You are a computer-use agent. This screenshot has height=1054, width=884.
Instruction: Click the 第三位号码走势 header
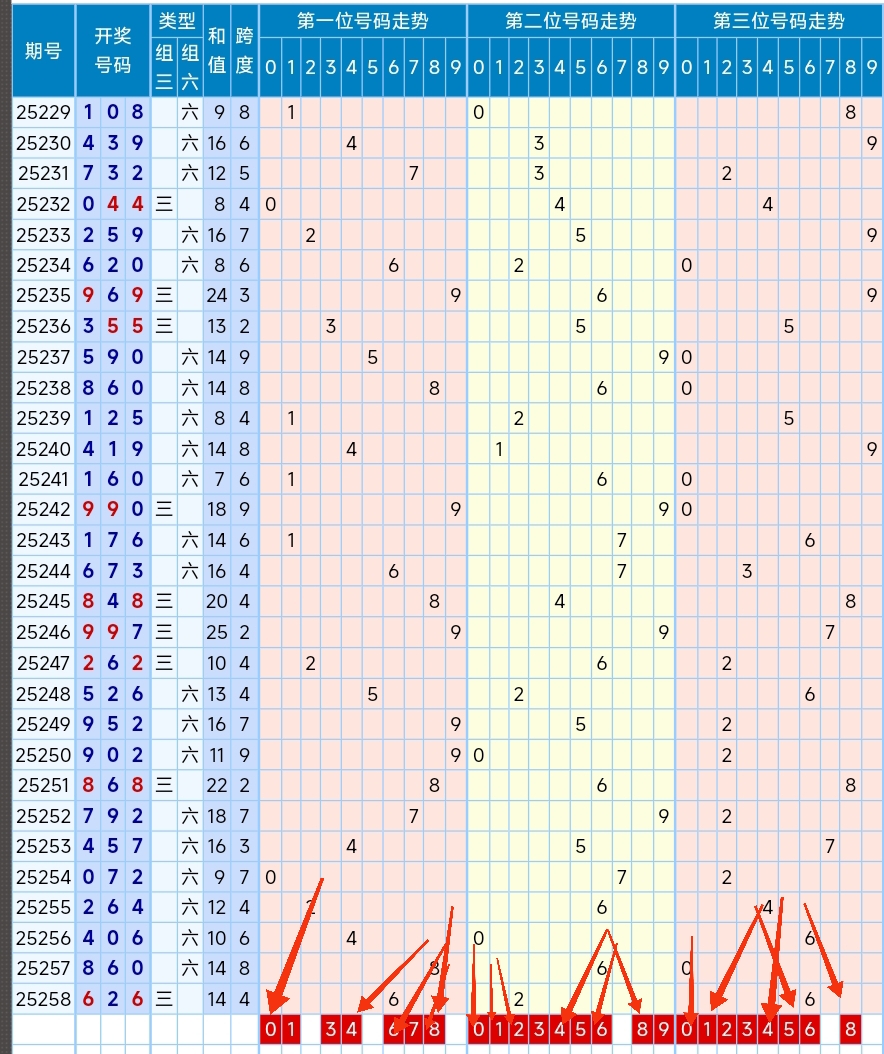click(778, 21)
